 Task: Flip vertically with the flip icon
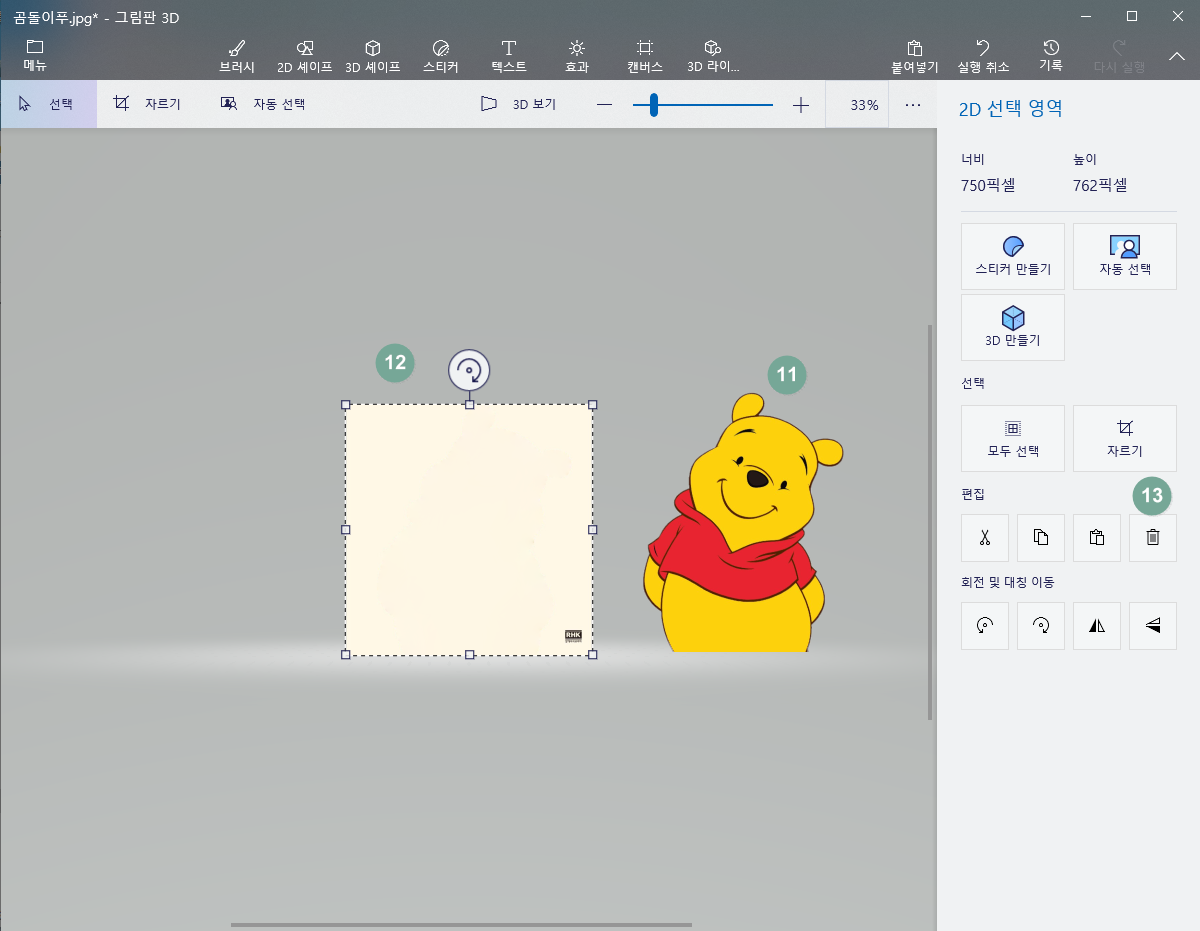(x=1153, y=625)
